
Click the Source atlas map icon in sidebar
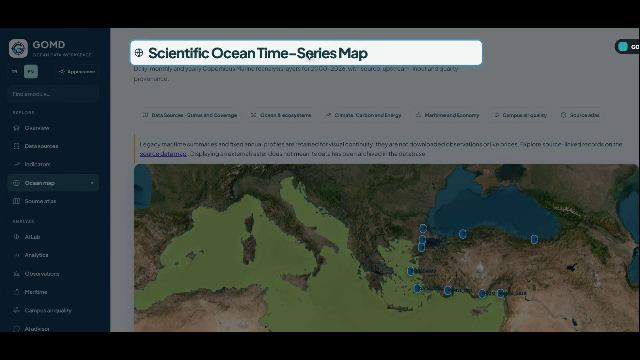pyautogui.click(x=16, y=201)
